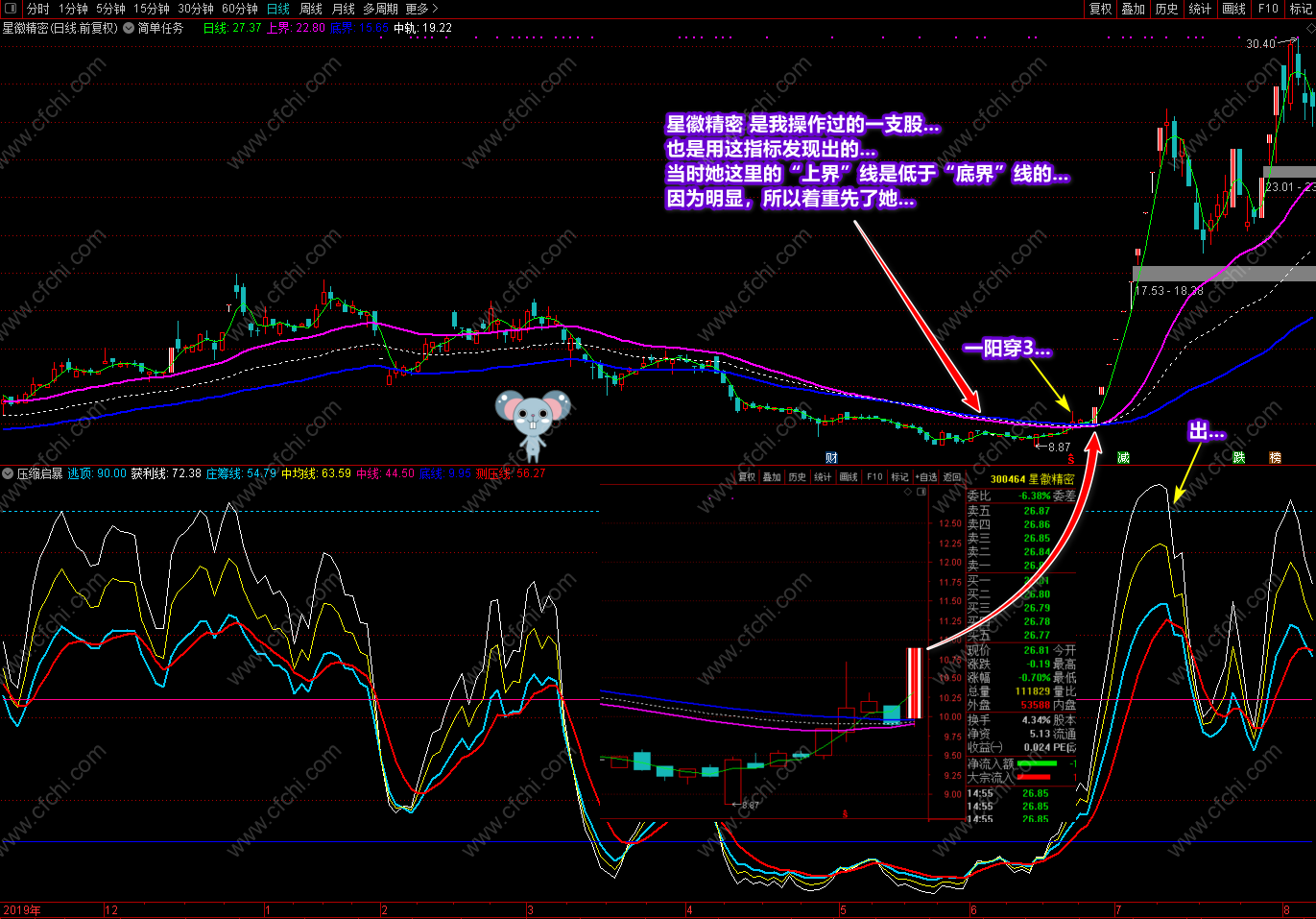Click 标记 mark button in top toolbar
This screenshot has width=1316, height=919.
[1301, 9]
